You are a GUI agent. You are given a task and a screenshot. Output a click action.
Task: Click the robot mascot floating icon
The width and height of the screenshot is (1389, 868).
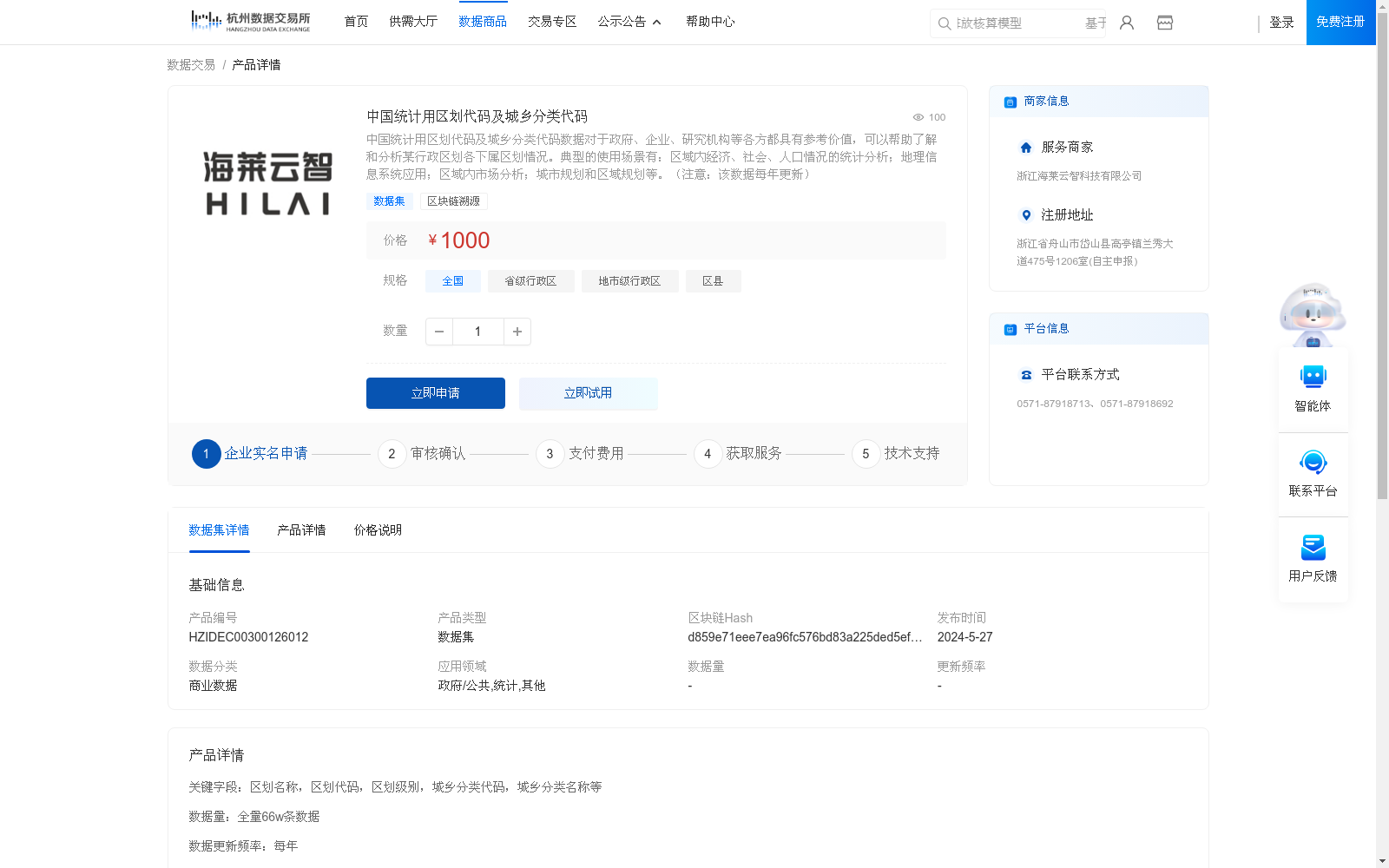point(1312,314)
